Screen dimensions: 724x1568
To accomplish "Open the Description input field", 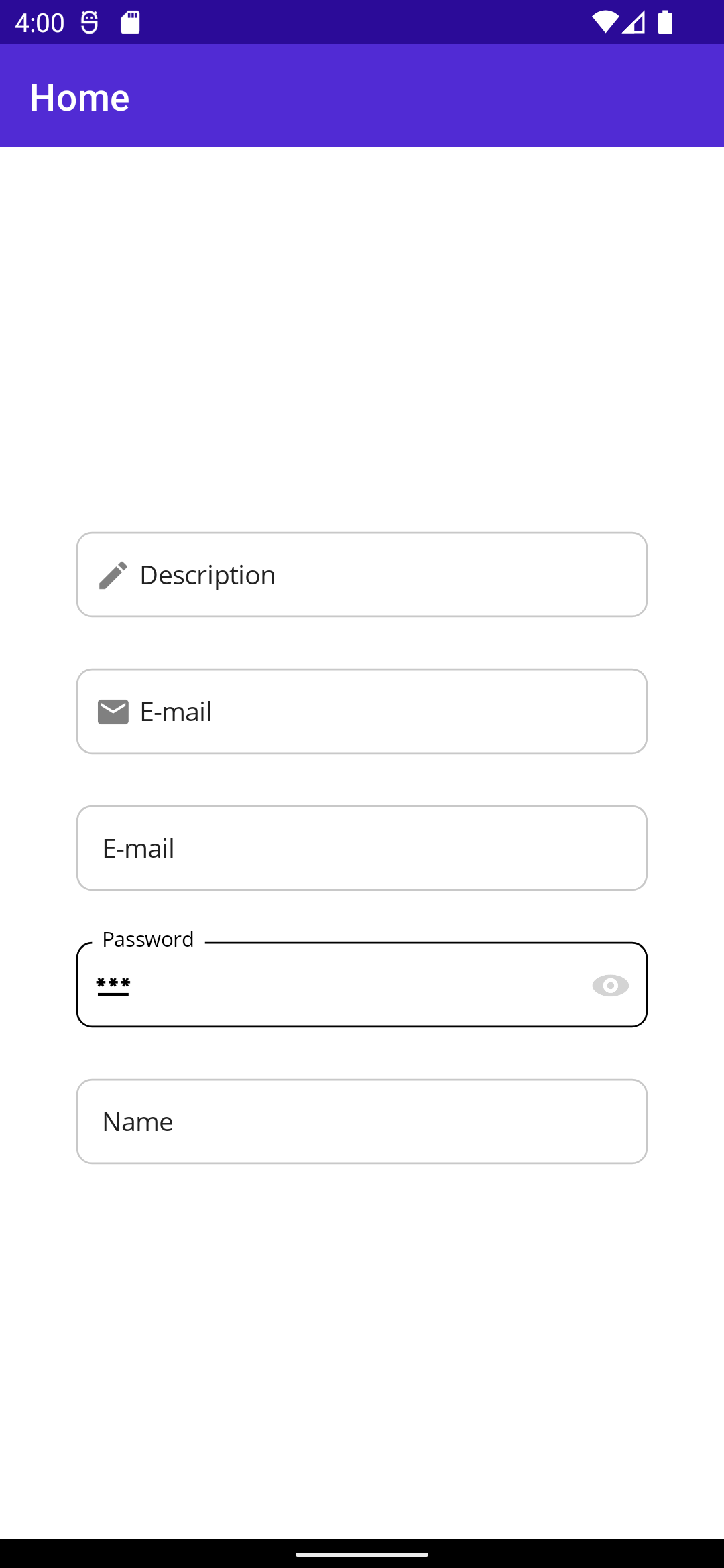I will pyautogui.click(x=362, y=574).
